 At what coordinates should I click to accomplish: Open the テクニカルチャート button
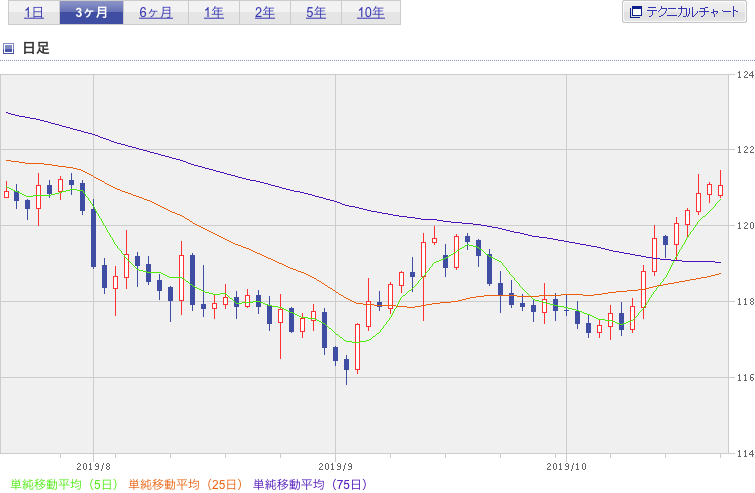point(684,12)
